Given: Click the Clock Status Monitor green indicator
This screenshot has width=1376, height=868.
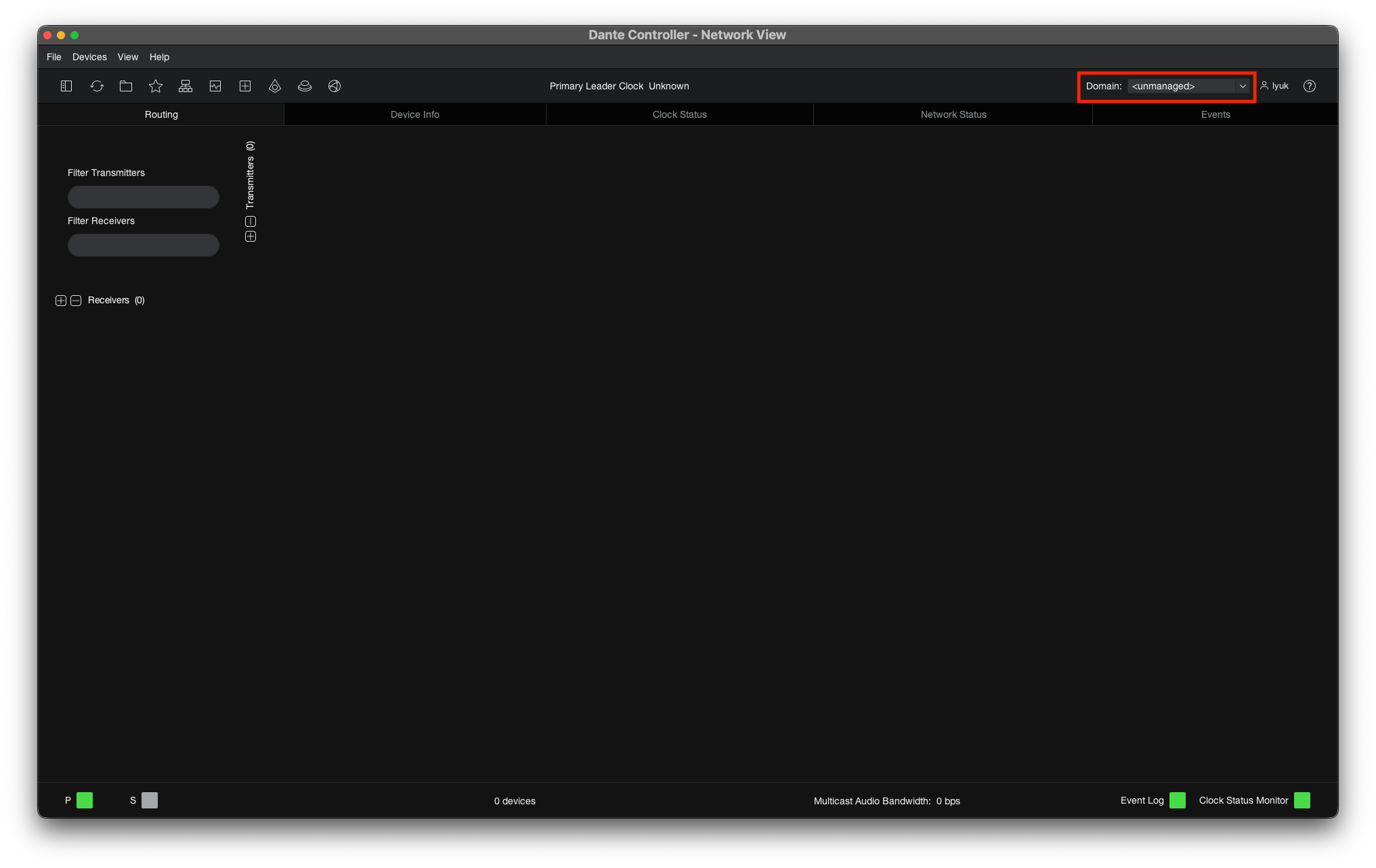Looking at the screenshot, I should pyautogui.click(x=1302, y=800).
